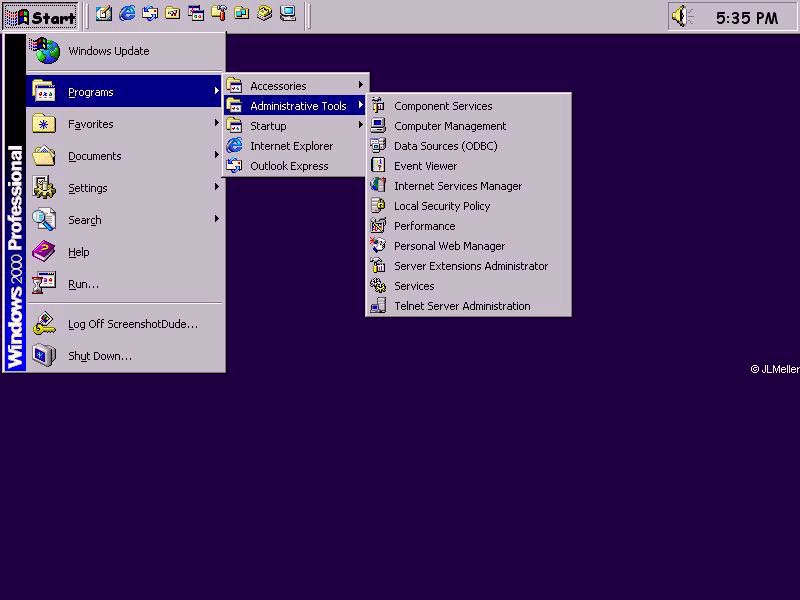Click the Documents folder icon
Viewport: 800px width, 600px height.
44,156
